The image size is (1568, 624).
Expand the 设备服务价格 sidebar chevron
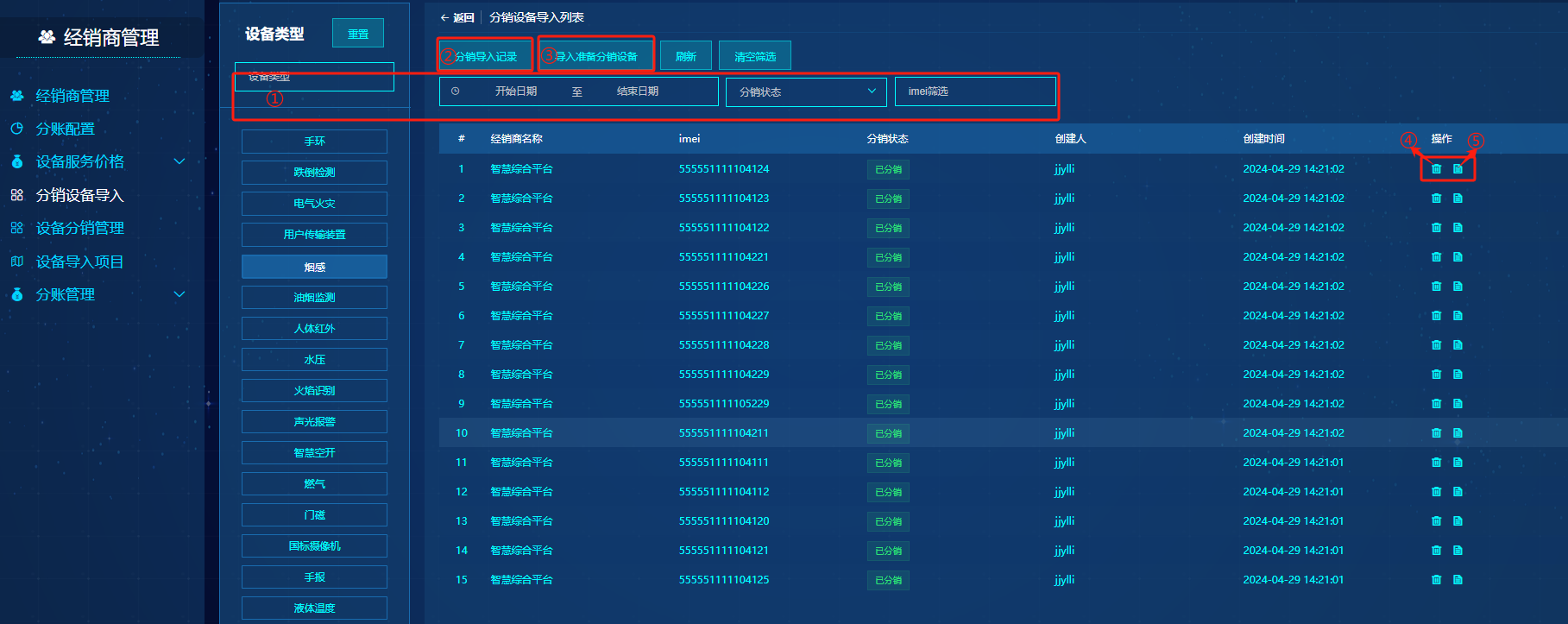[x=179, y=161]
